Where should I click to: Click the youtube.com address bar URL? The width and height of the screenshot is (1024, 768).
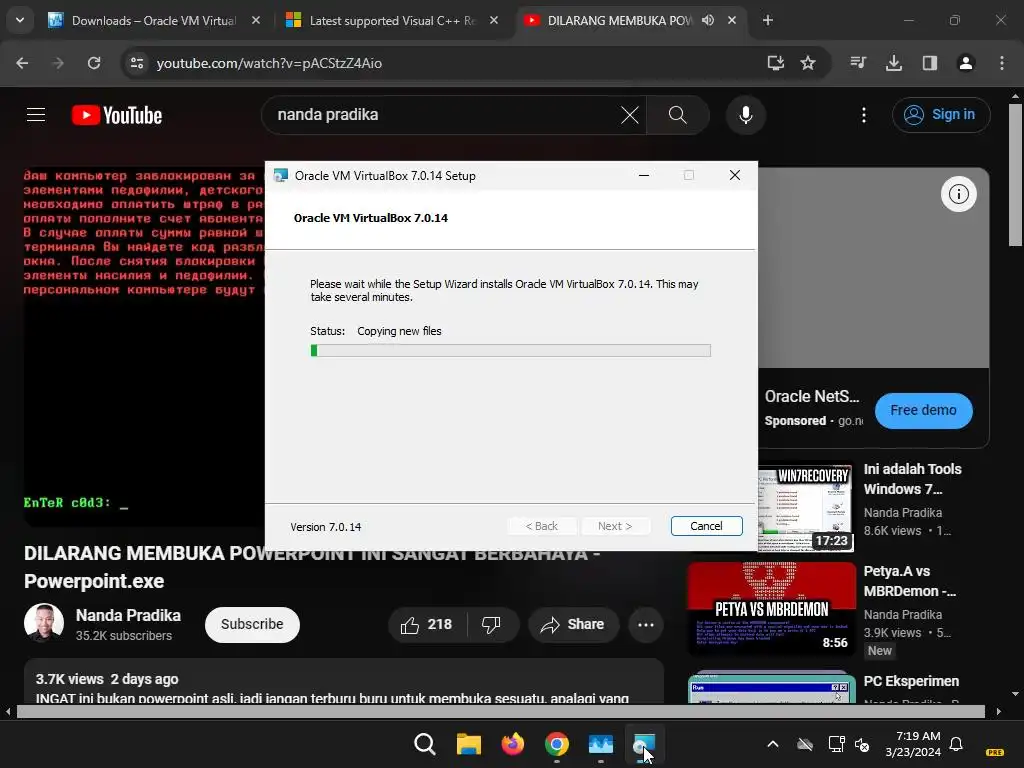point(269,63)
